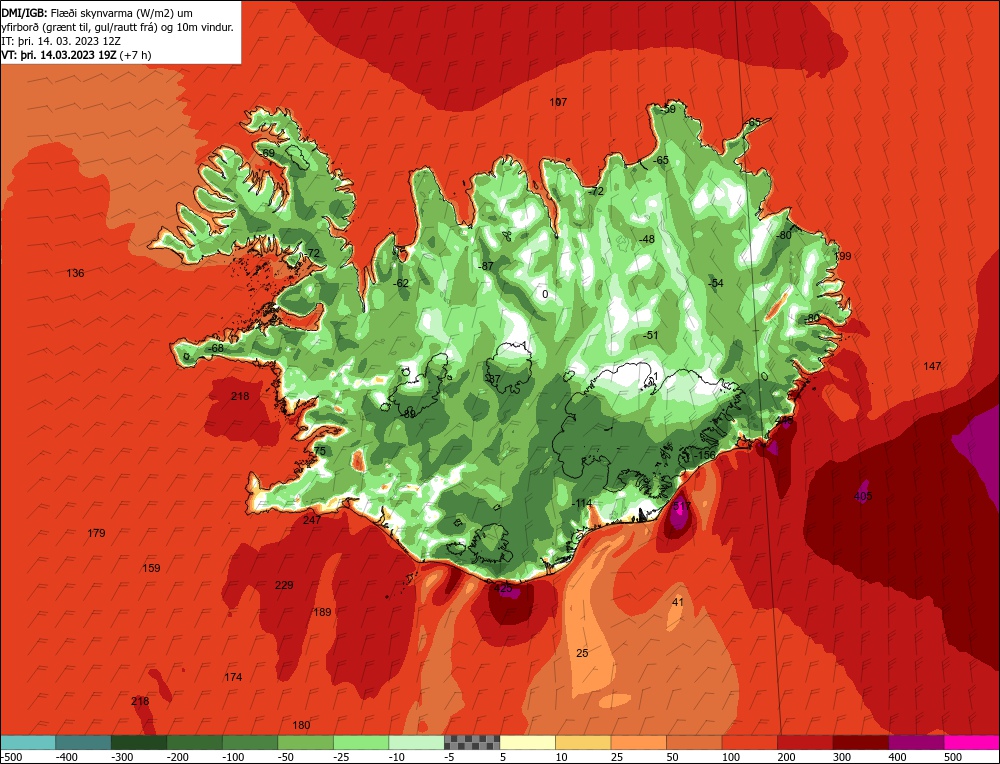
Task: Select the red legend swatch between 100 and 200
Action: click(749, 742)
